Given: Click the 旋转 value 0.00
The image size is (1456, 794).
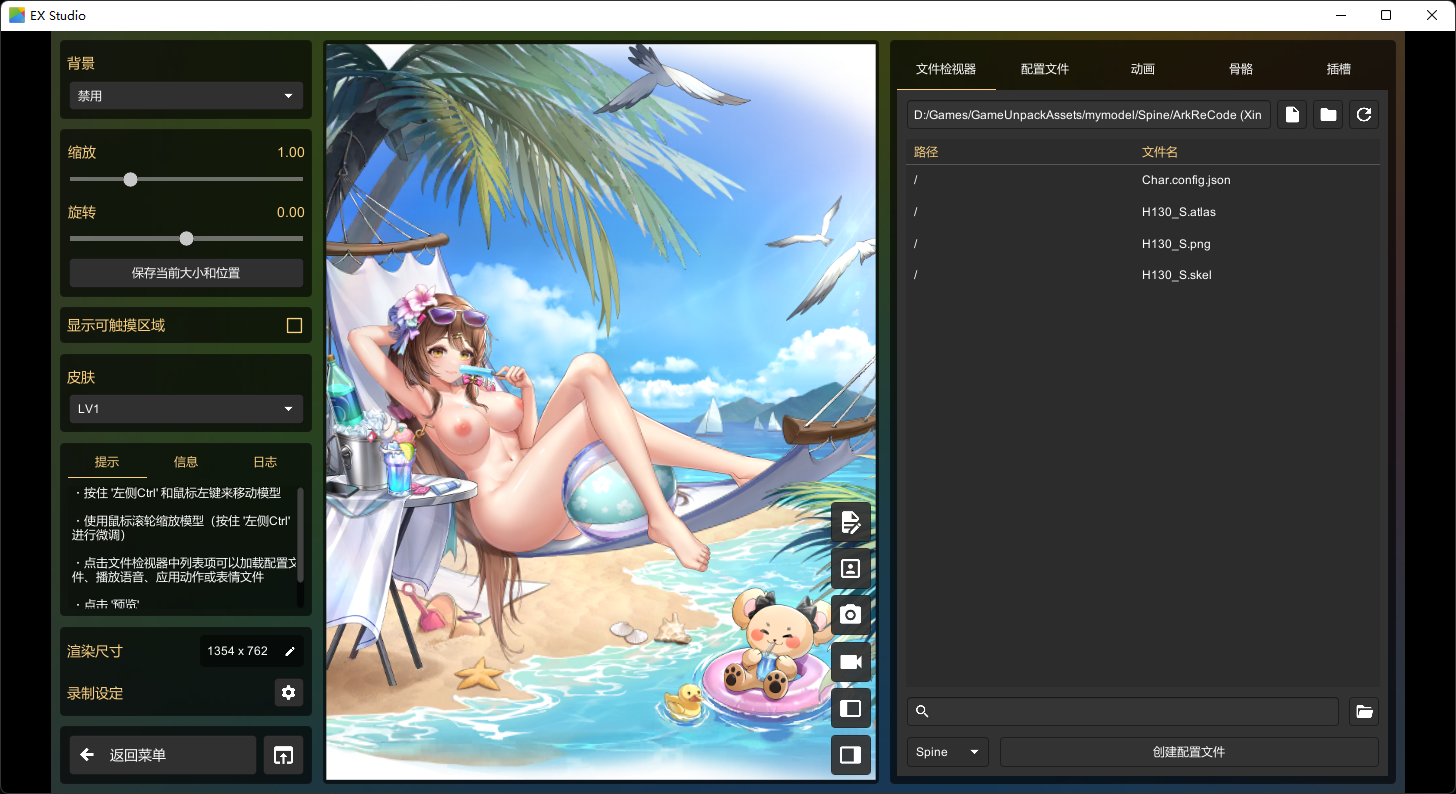Looking at the screenshot, I should coord(291,212).
